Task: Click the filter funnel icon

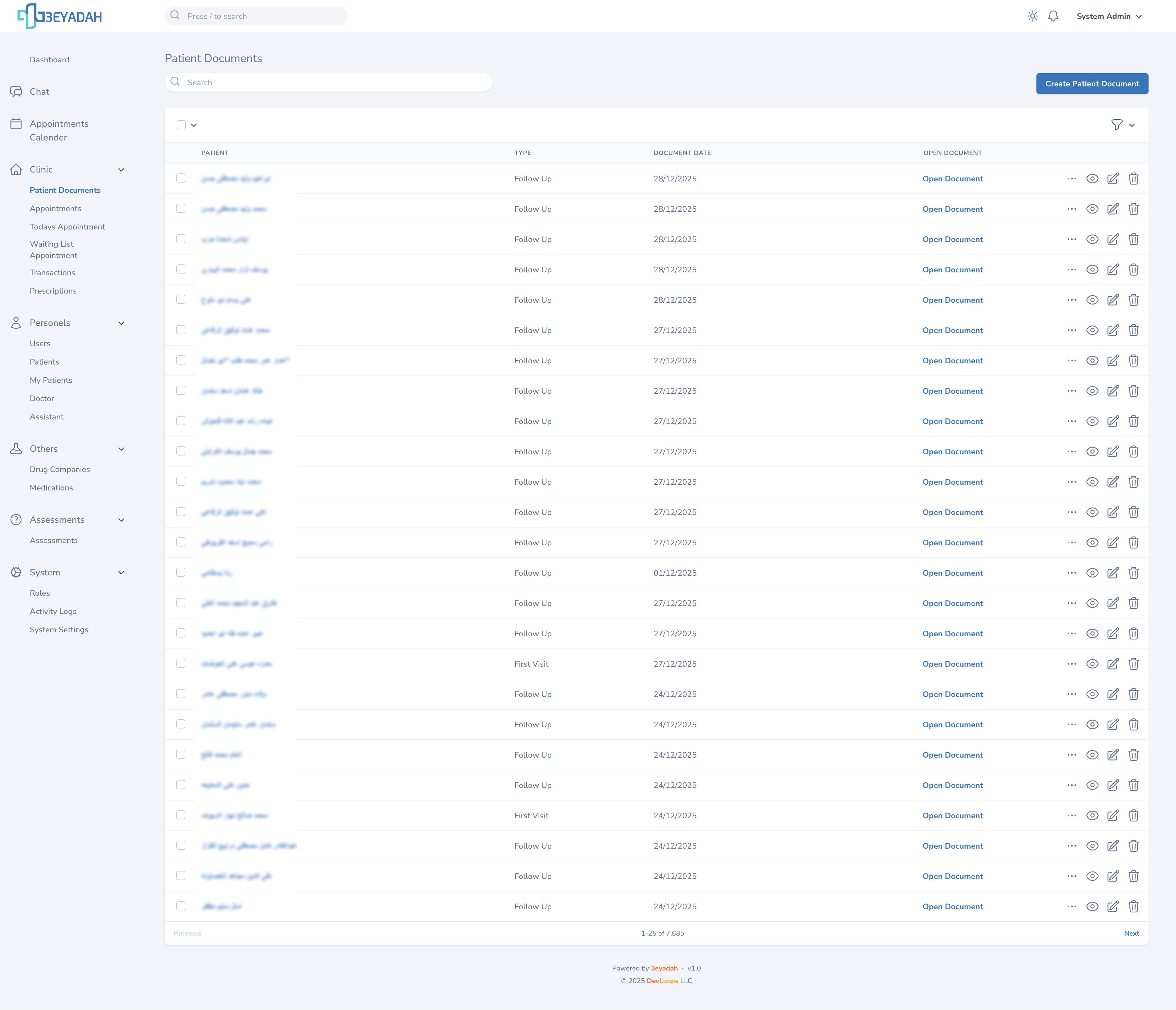Action: [x=1117, y=125]
